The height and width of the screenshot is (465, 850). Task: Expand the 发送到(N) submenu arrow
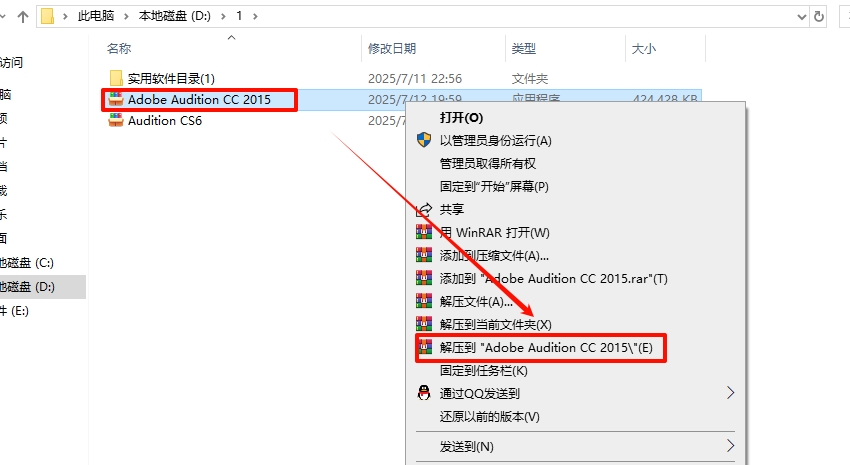point(730,446)
